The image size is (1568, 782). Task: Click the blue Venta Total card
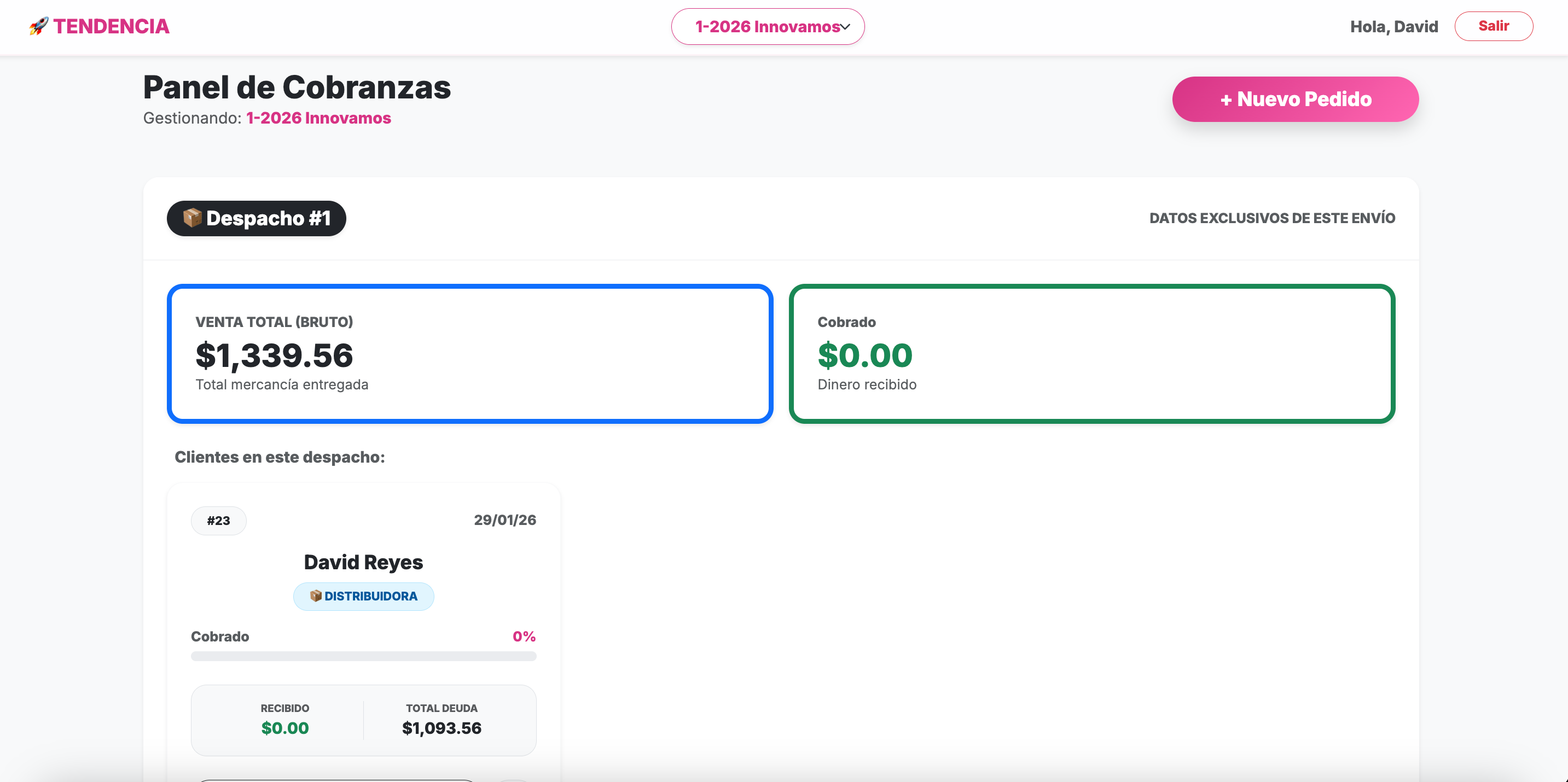pyautogui.click(x=469, y=353)
